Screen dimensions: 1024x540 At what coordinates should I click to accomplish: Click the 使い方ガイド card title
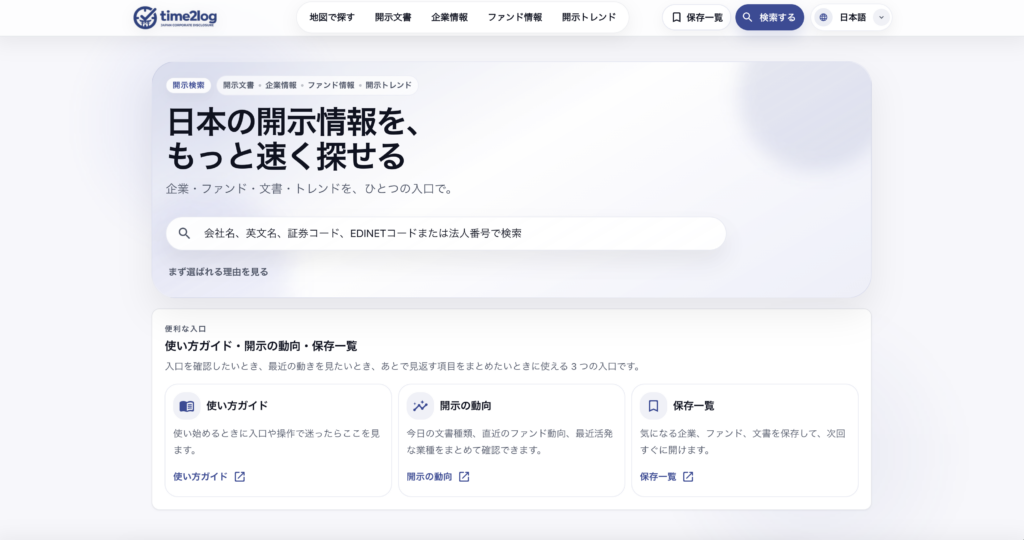pos(237,406)
